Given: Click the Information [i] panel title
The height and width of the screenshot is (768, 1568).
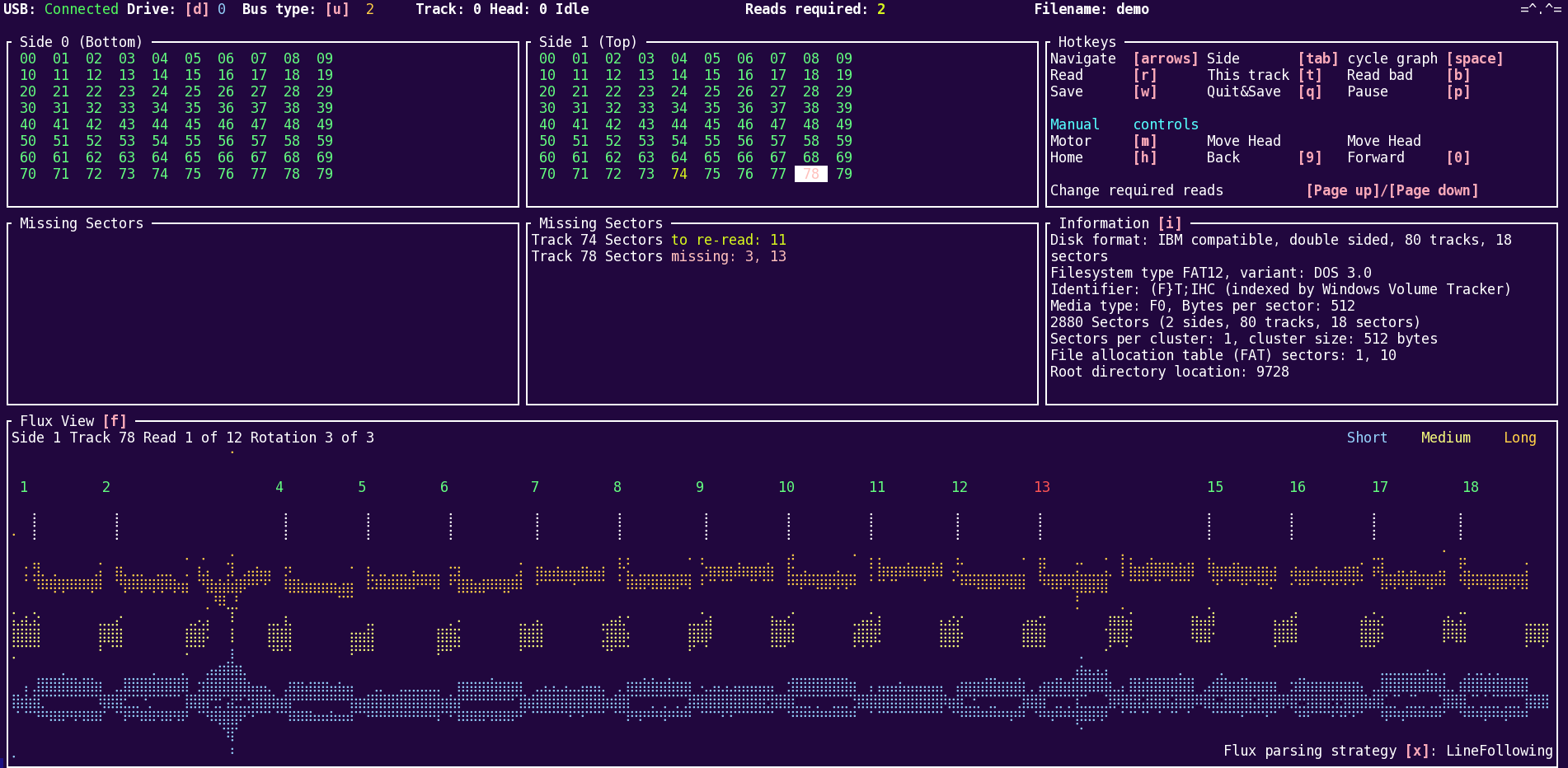Looking at the screenshot, I should (1120, 223).
